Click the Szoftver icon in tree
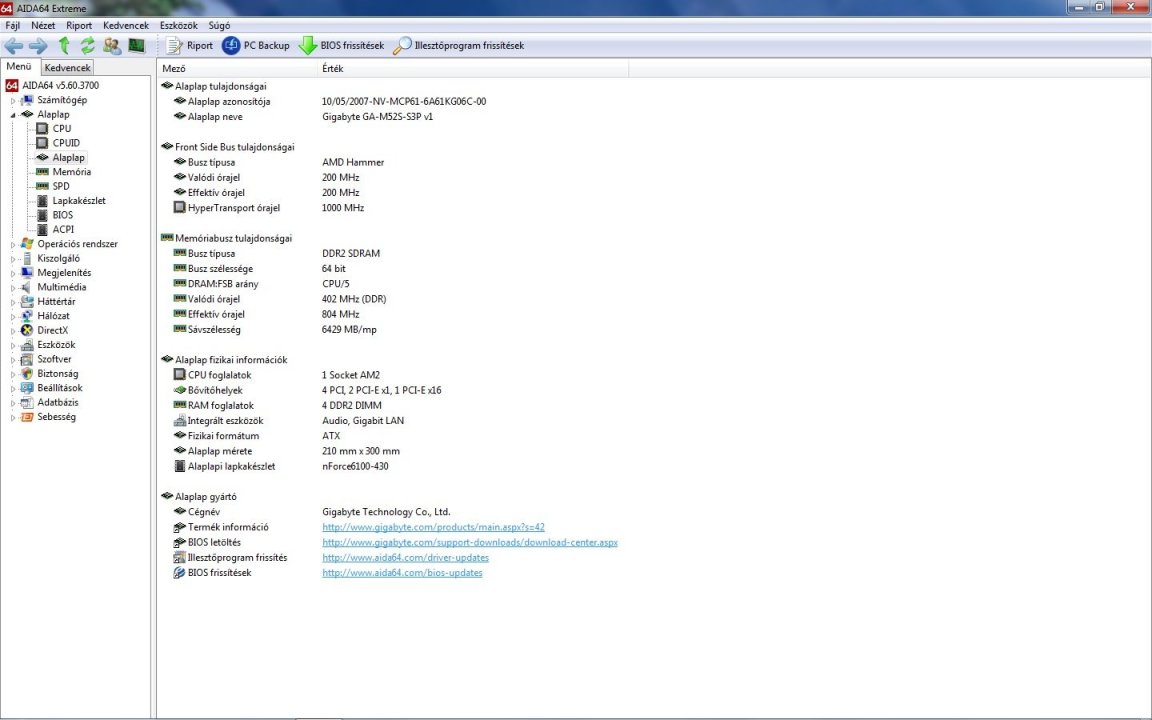Image resolution: width=1152 pixels, height=720 pixels. point(27,359)
